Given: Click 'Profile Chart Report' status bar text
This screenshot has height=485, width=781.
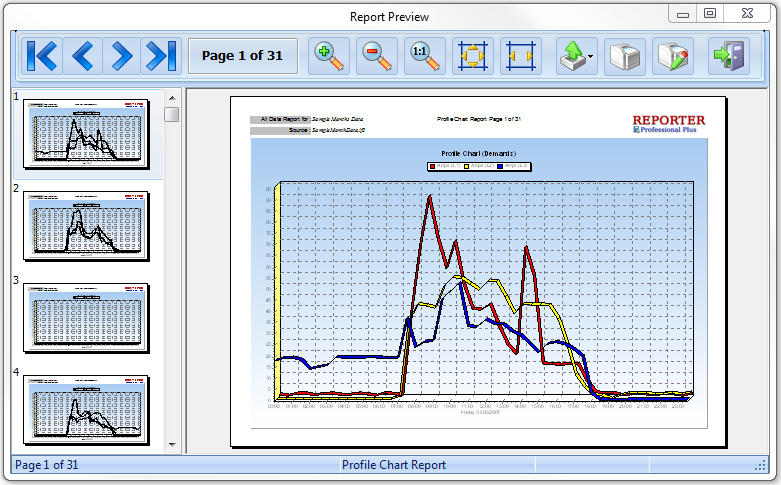Looking at the screenshot, I should coord(393,465).
